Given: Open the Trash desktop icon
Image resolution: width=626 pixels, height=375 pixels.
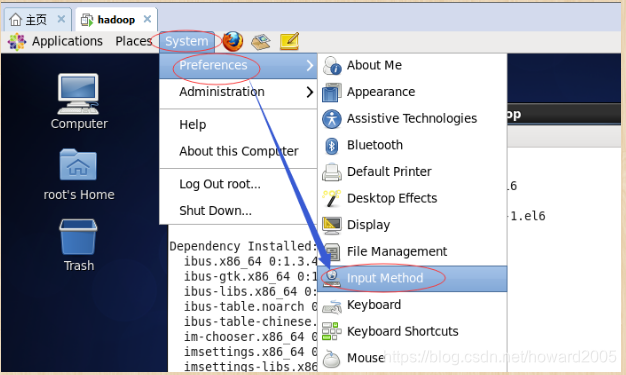Looking at the screenshot, I should 78,236.
